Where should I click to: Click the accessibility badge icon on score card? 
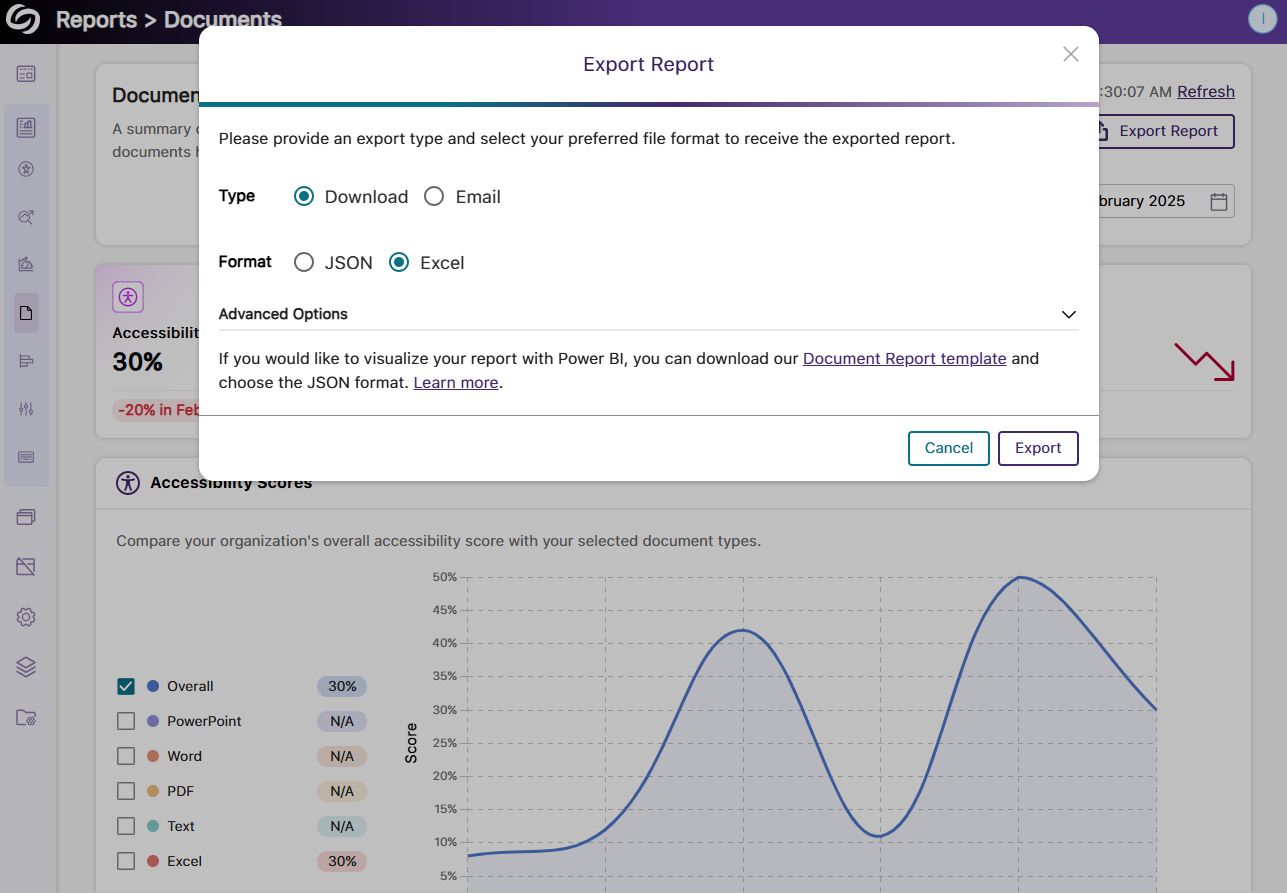pyautogui.click(x=128, y=297)
